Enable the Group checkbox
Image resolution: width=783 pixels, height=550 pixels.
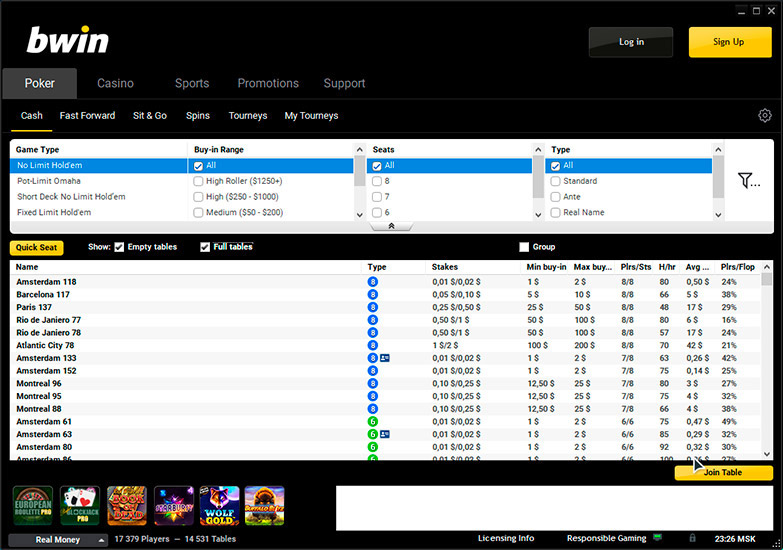(x=524, y=247)
